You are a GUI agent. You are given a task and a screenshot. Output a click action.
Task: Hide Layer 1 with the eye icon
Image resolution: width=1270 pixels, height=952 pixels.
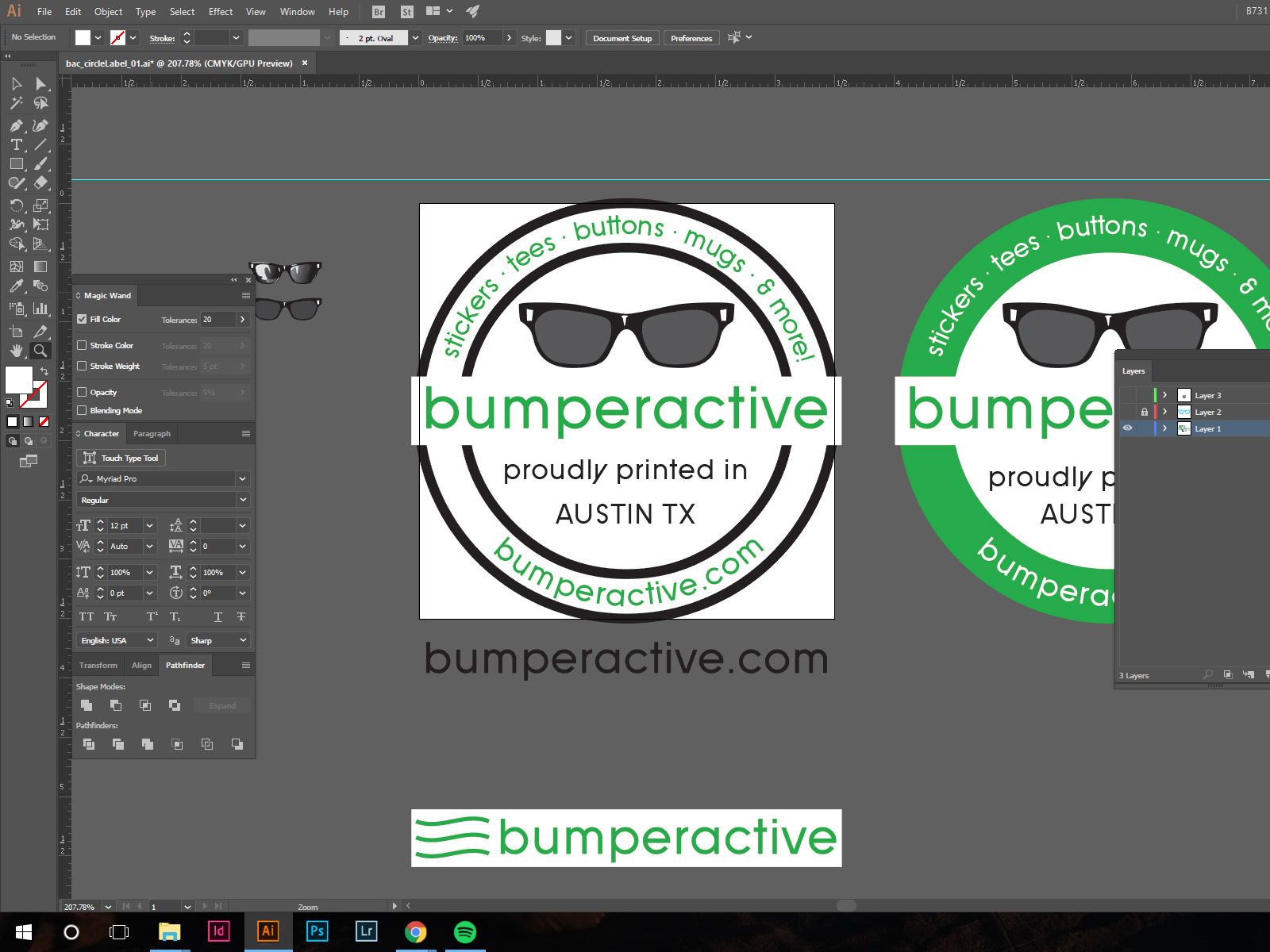click(1127, 428)
